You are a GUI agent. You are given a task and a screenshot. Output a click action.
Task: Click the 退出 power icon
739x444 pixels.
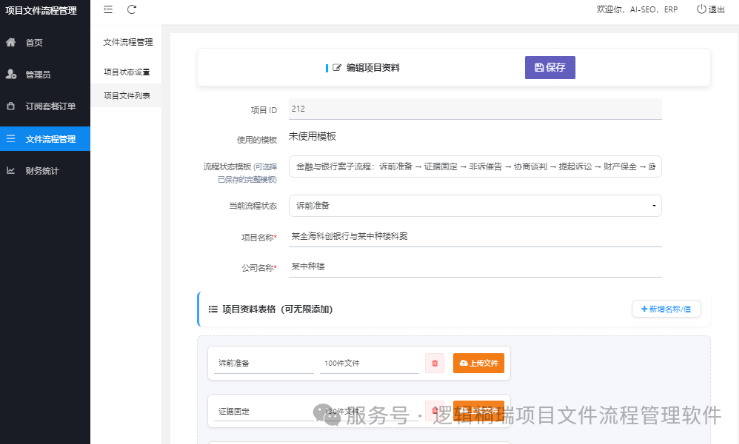pyautogui.click(x=701, y=9)
